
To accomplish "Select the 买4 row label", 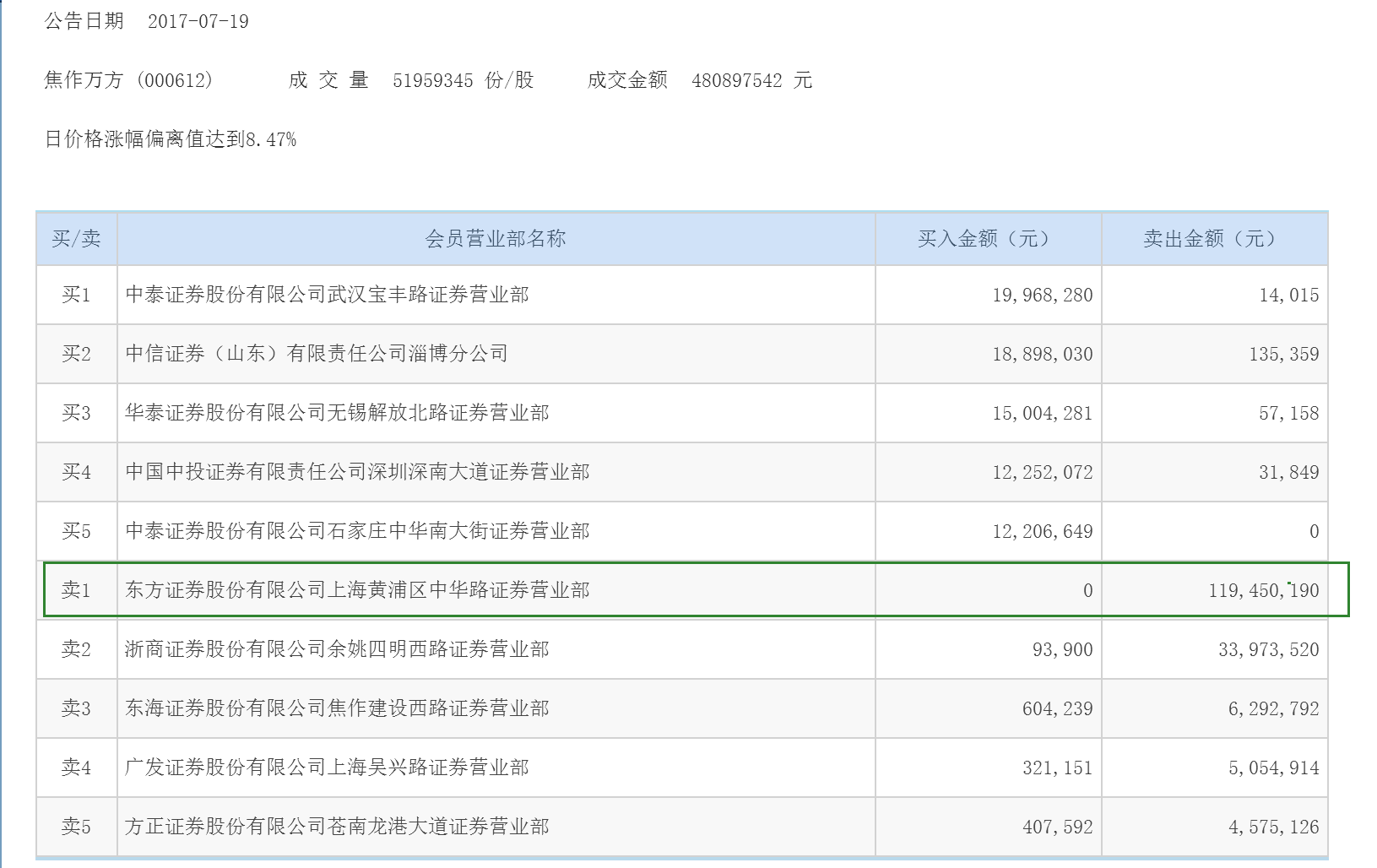I will [x=76, y=472].
